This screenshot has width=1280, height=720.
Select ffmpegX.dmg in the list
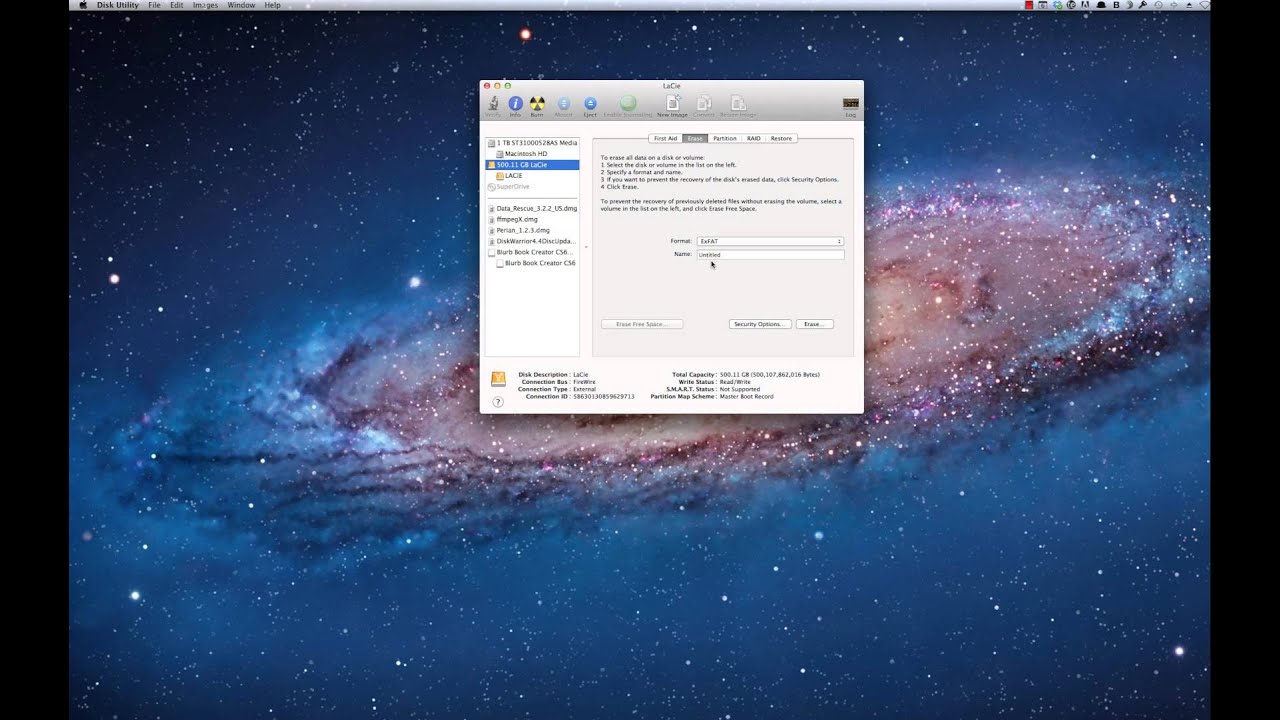coord(532,219)
